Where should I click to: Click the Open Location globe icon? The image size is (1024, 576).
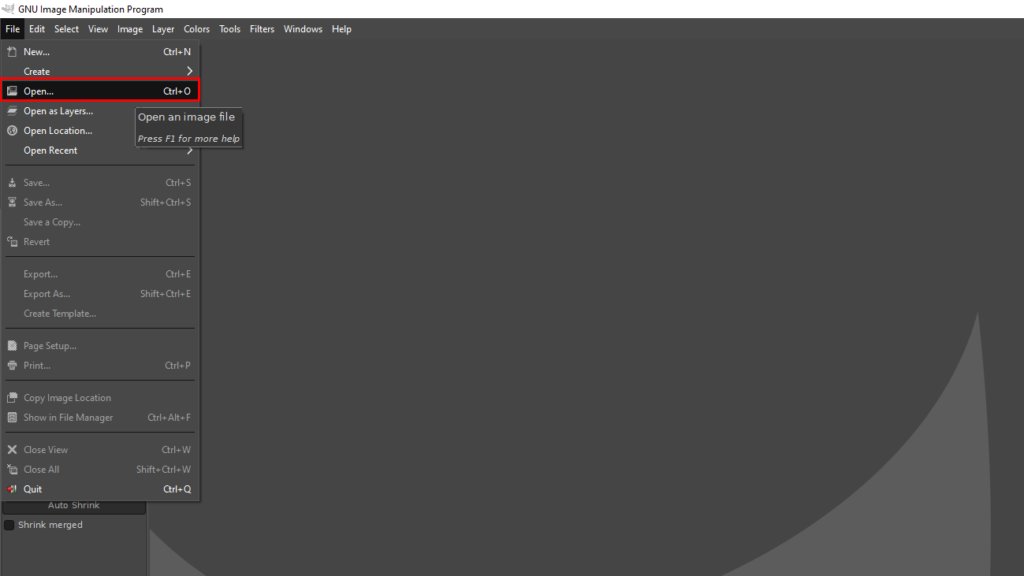click(x=12, y=131)
